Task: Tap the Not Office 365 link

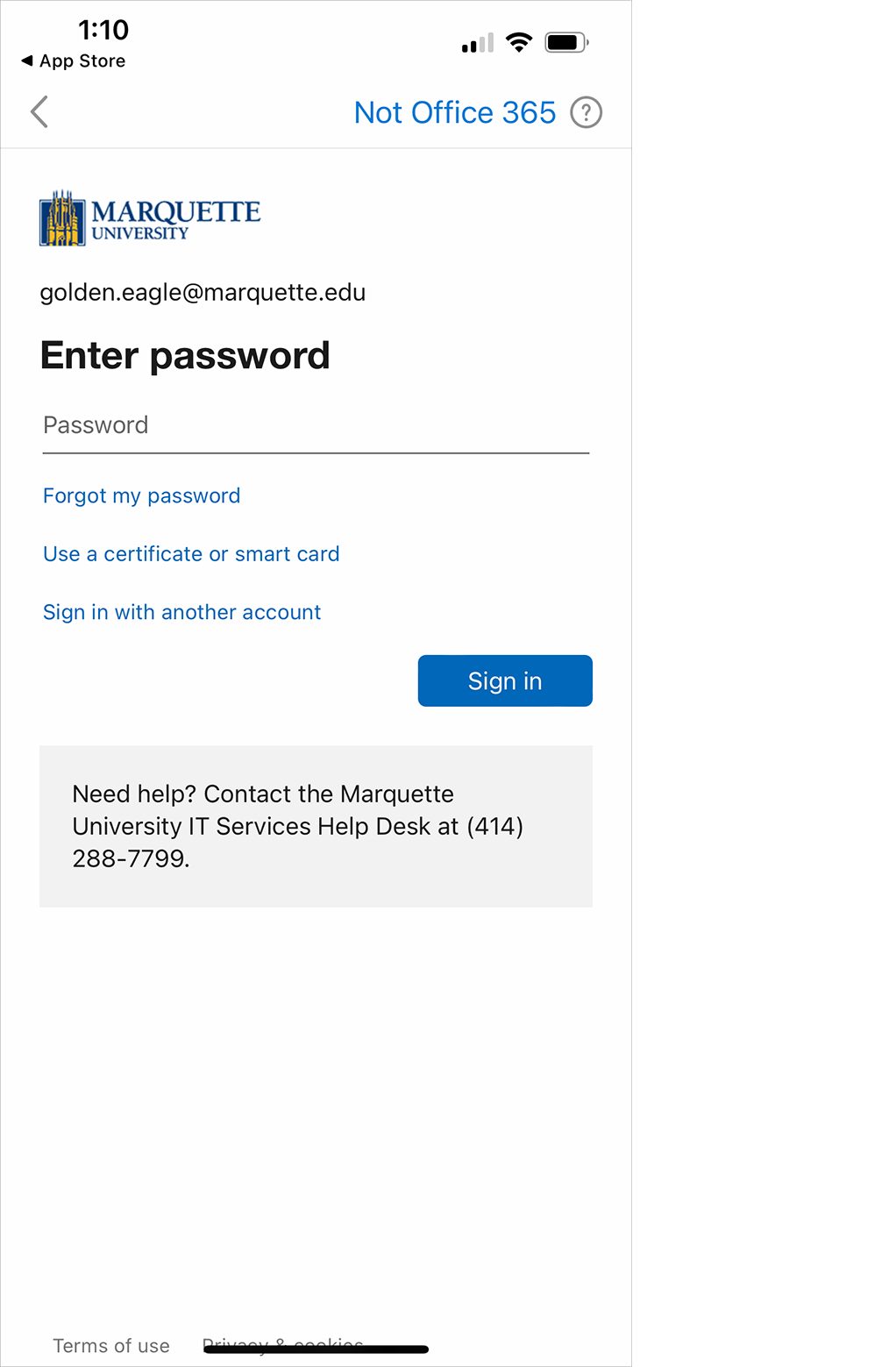Action: point(454,112)
